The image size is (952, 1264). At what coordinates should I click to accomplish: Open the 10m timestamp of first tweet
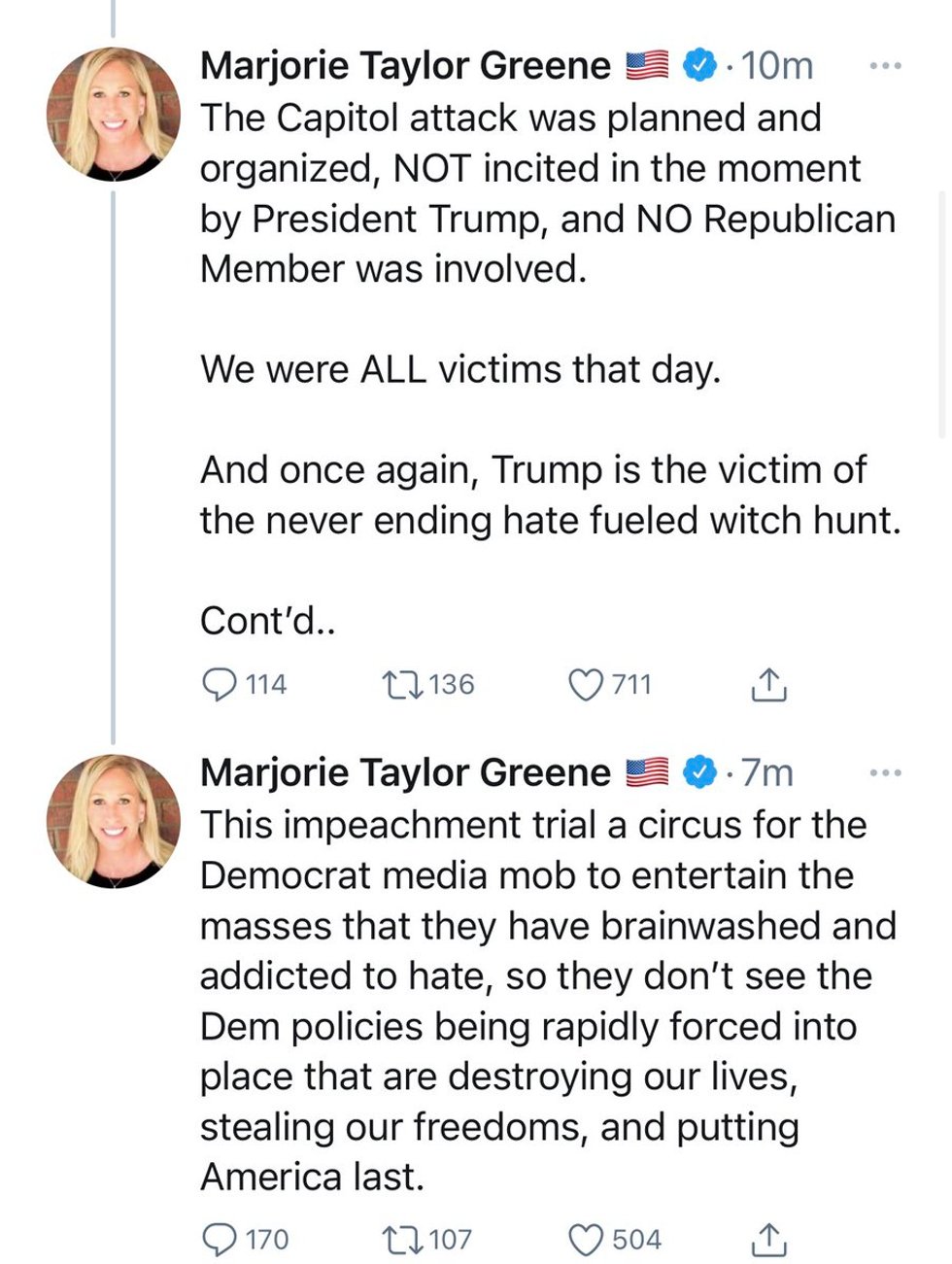click(x=777, y=66)
